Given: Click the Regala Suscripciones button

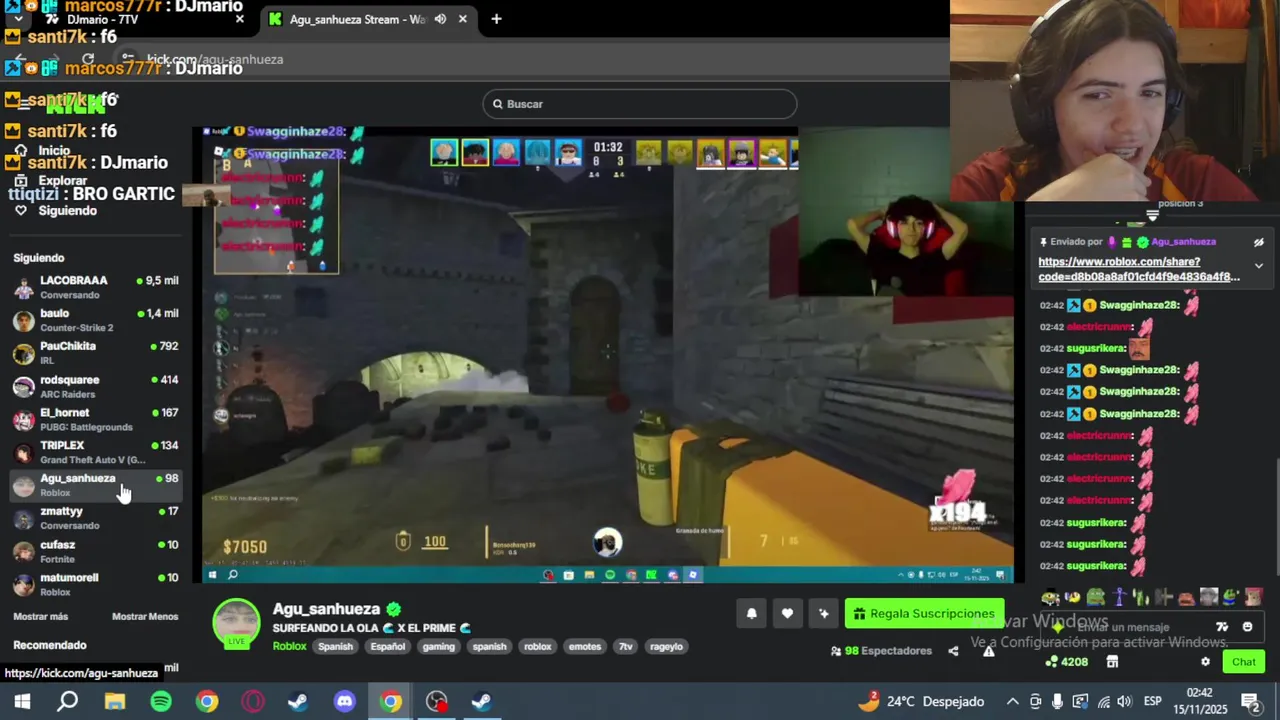Looking at the screenshot, I should [x=924, y=614].
